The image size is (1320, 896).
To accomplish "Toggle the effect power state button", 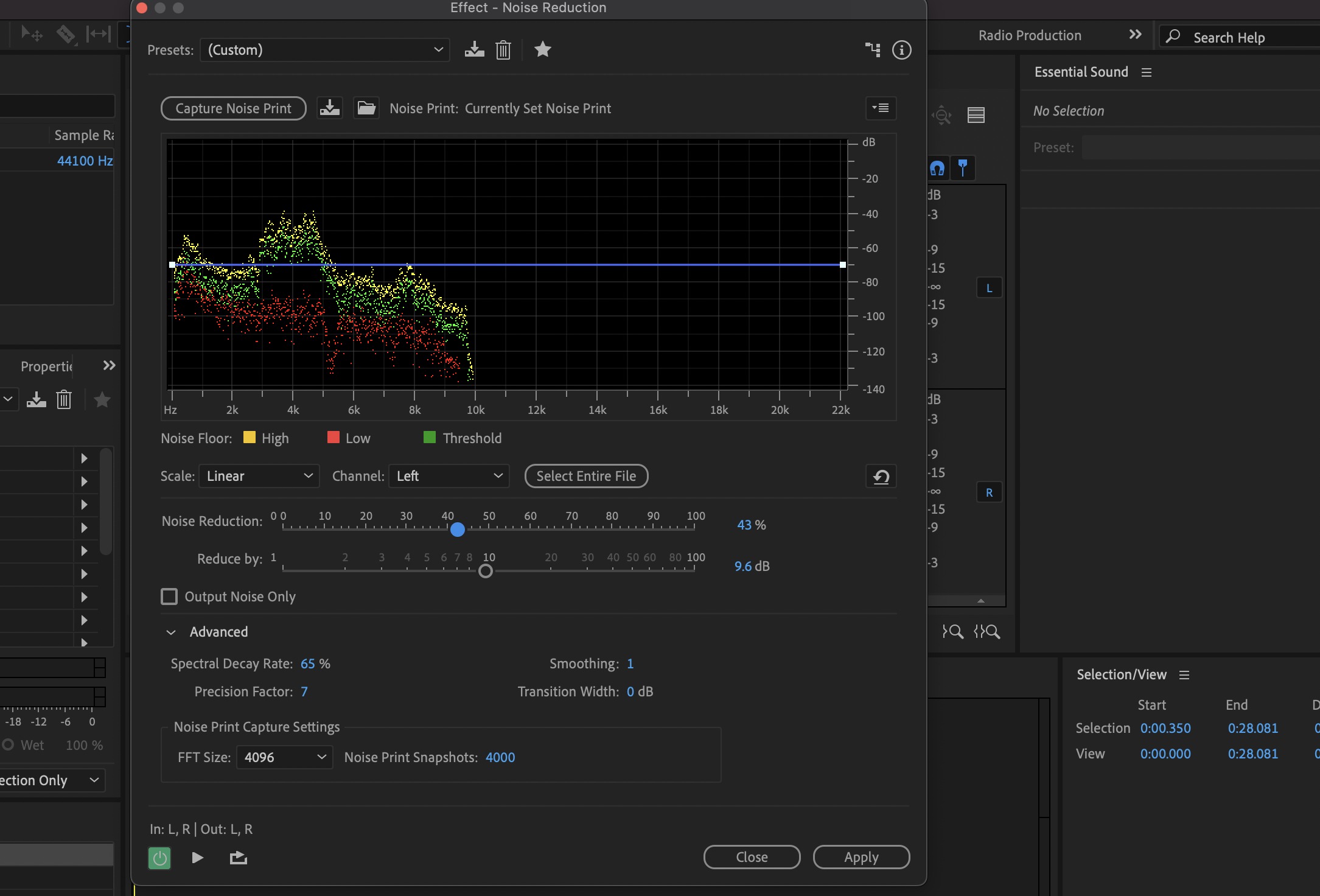I will point(159,858).
